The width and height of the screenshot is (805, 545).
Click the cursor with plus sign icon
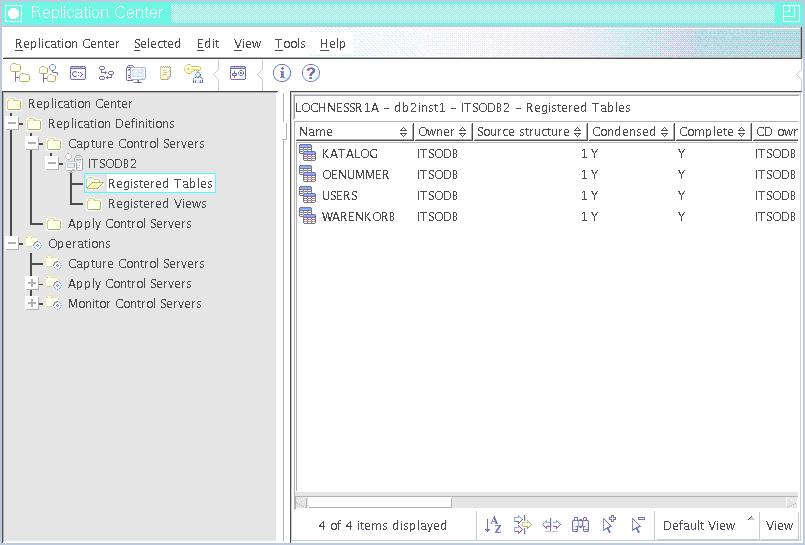609,525
